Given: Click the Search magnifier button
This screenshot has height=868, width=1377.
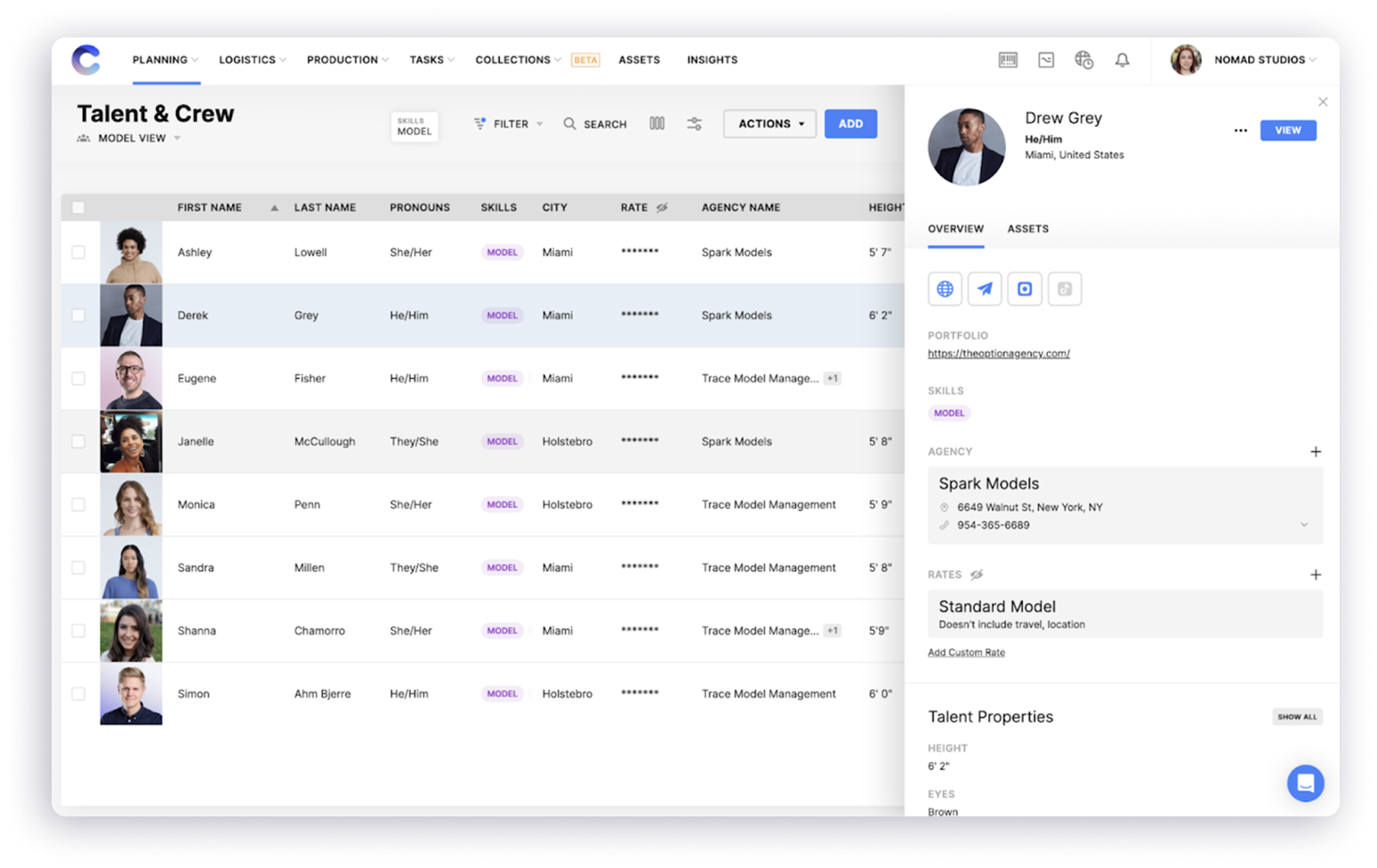Looking at the screenshot, I should tap(595, 124).
